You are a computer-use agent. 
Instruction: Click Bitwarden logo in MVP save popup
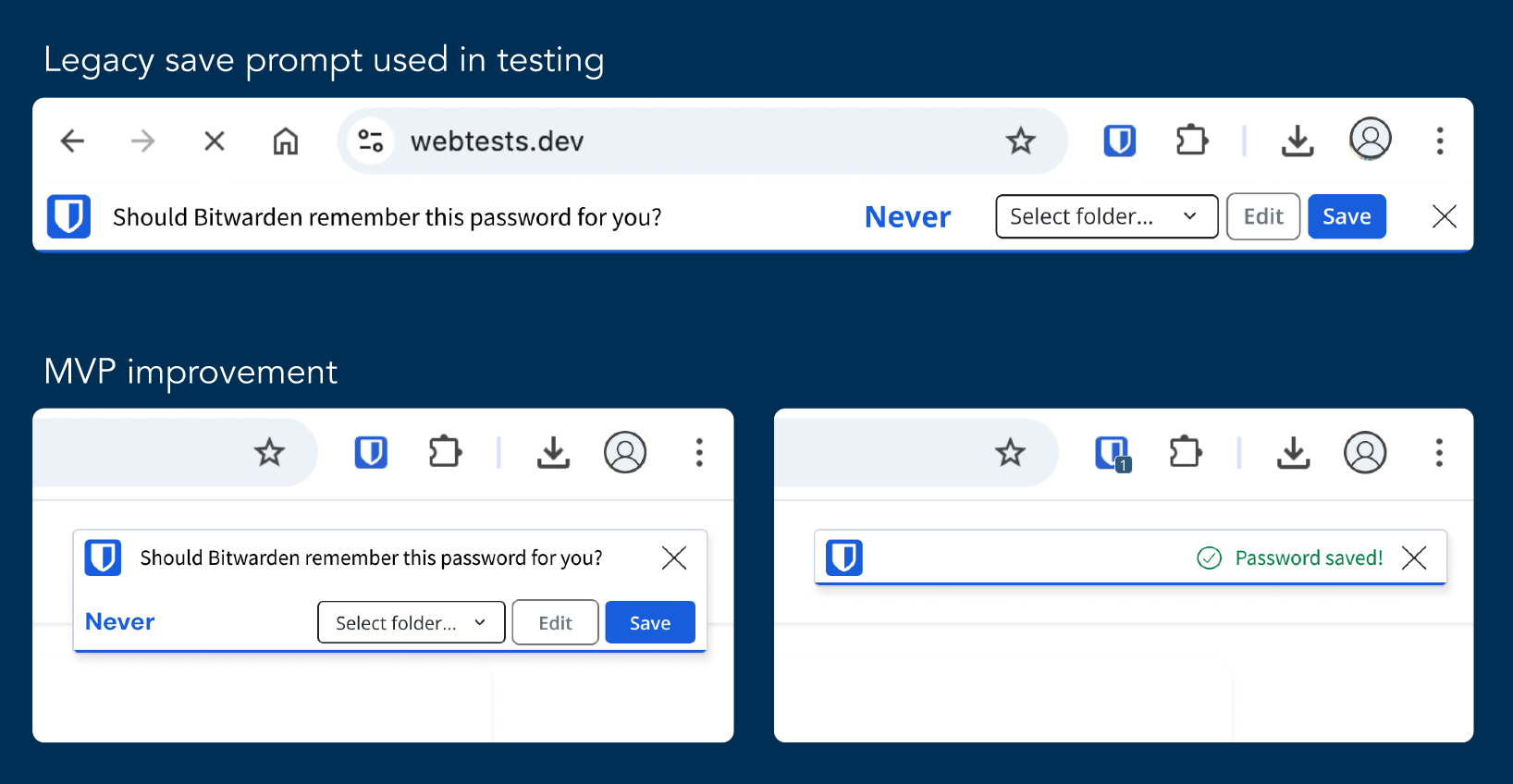[x=103, y=557]
